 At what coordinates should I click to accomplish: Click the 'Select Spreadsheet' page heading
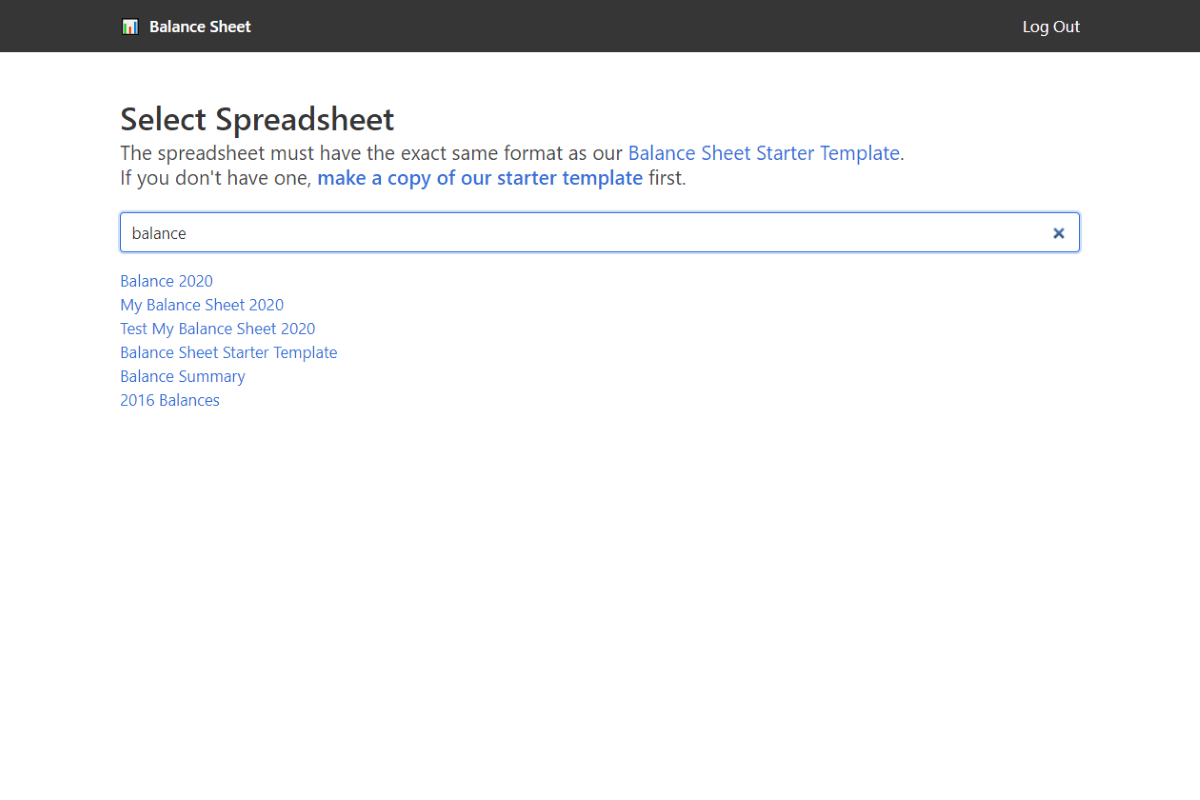point(257,120)
